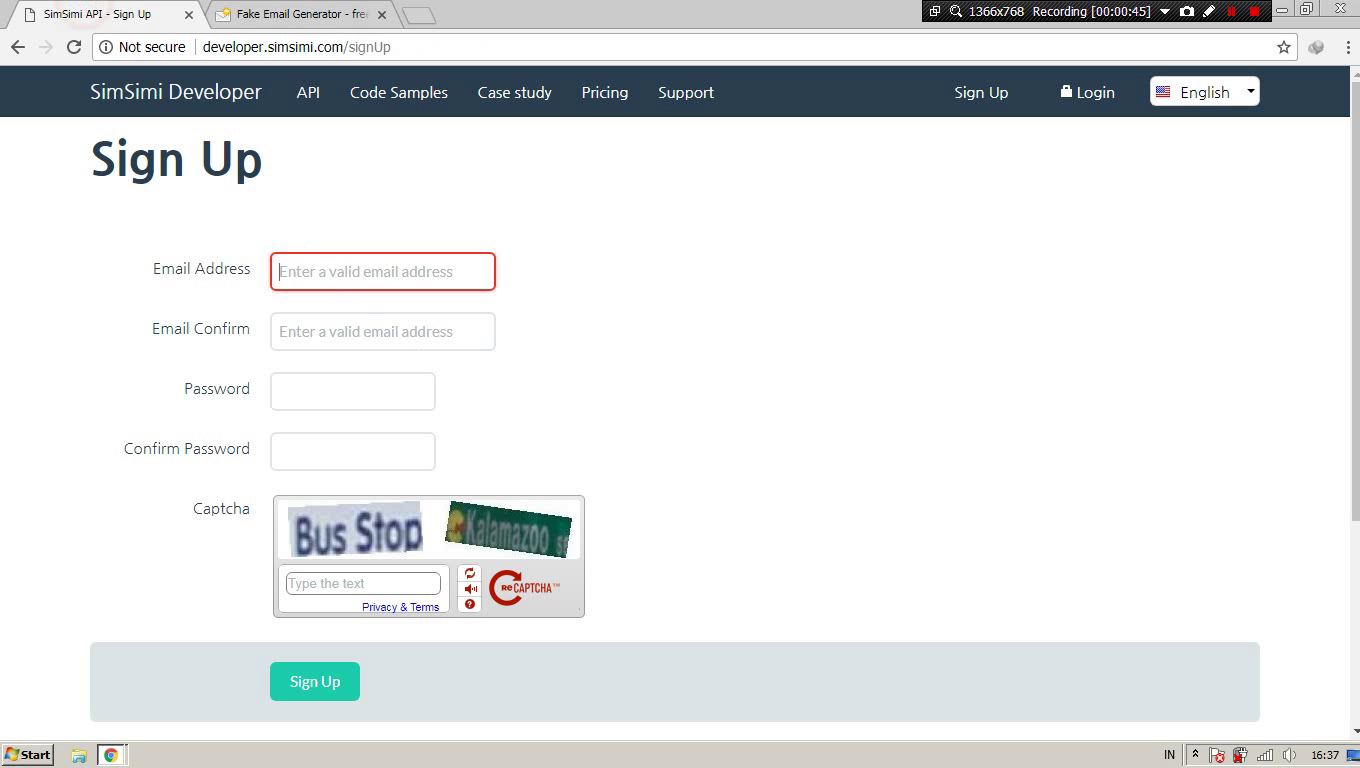Click the Bus Stop CAPTCHA image
The width and height of the screenshot is (1360, 768).
356,530
